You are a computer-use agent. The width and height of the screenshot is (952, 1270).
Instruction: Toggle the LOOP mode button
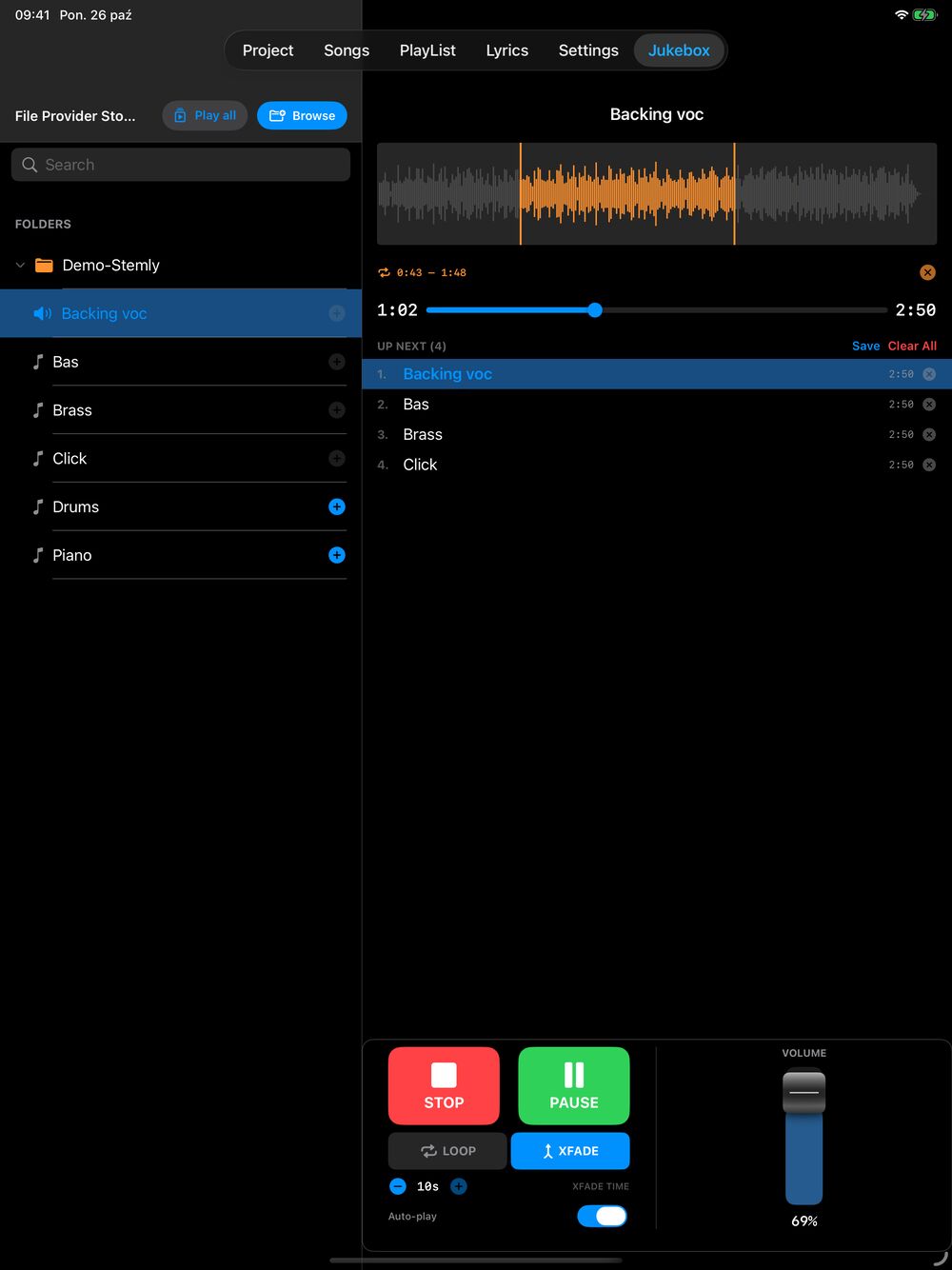447,1151
